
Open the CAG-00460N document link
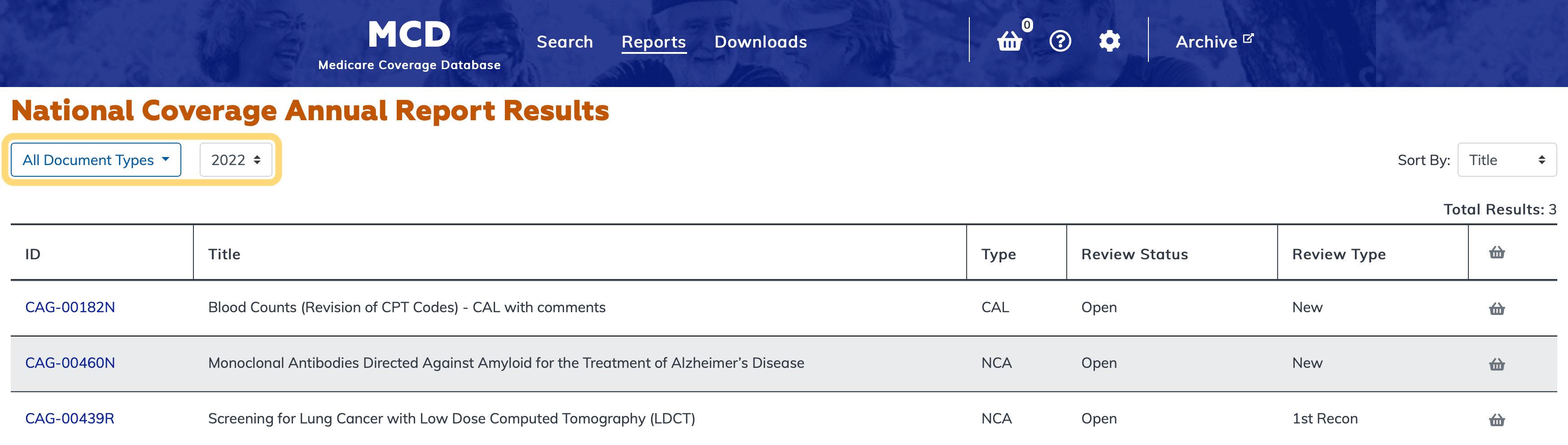(70, 363)
